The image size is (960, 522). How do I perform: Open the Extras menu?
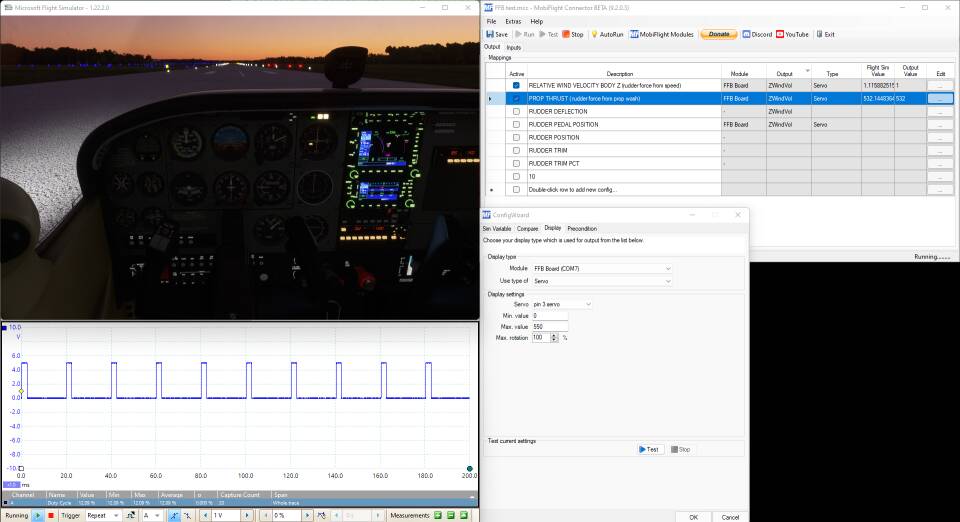(513, 21)
